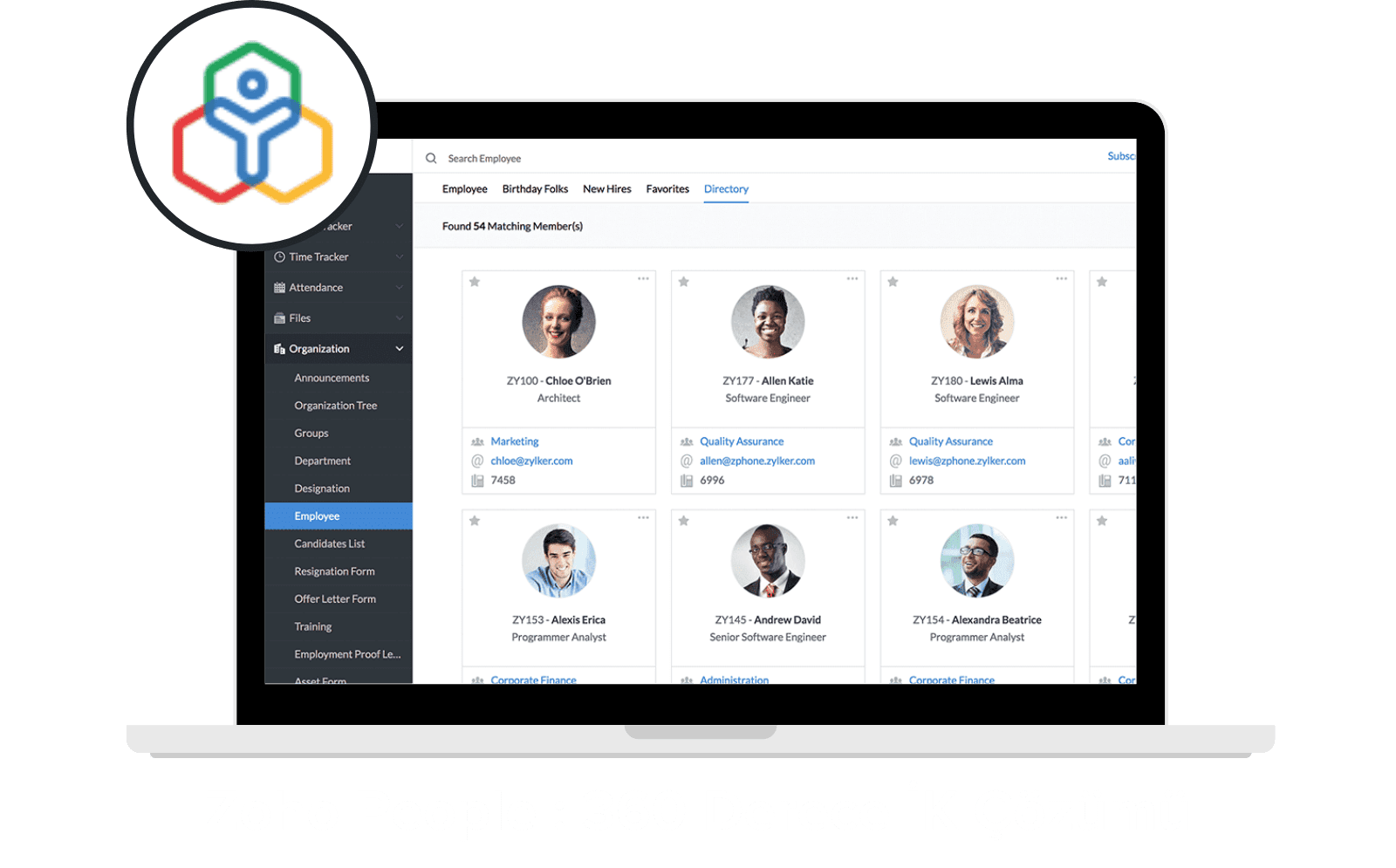Screen dimensions: 1396x868
Task: Email lewis@zphone.zylker.com
Action: coord(967,461)
